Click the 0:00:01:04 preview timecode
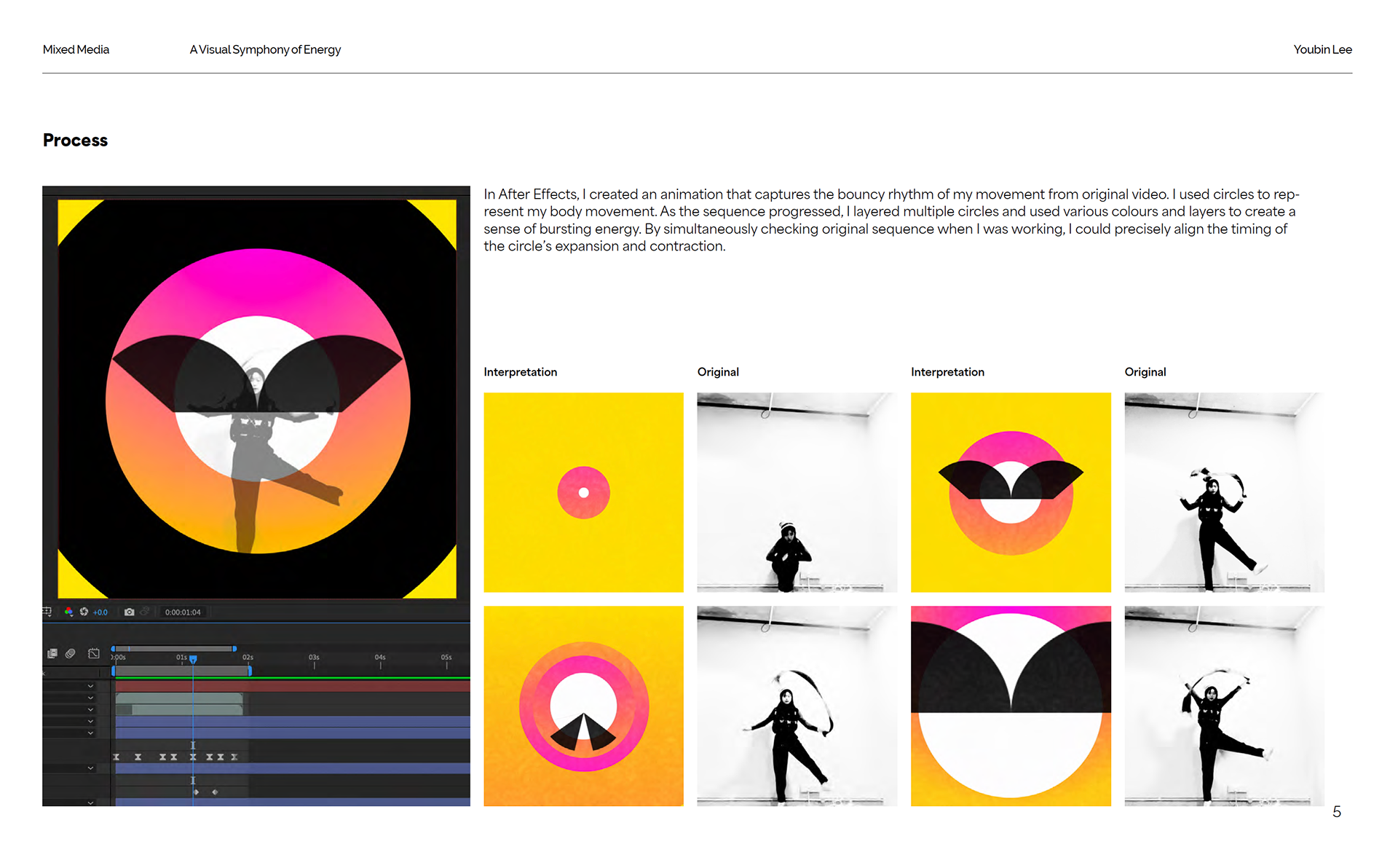 pos(183,612)
